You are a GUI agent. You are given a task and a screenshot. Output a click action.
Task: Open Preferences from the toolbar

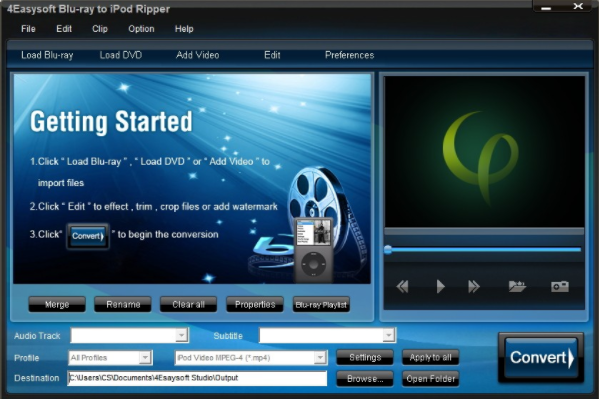350,55
